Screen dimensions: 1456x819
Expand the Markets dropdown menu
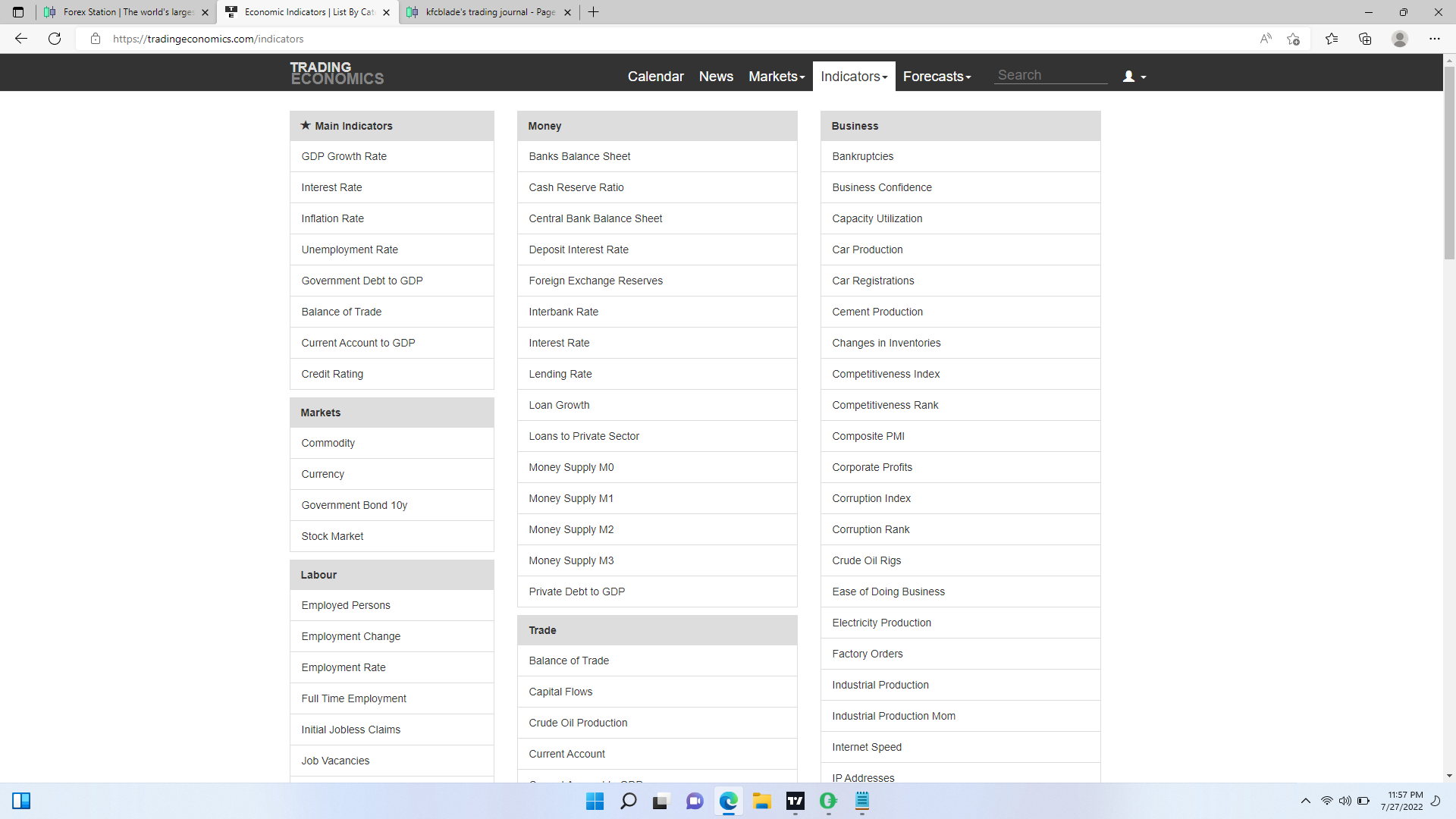776,77
